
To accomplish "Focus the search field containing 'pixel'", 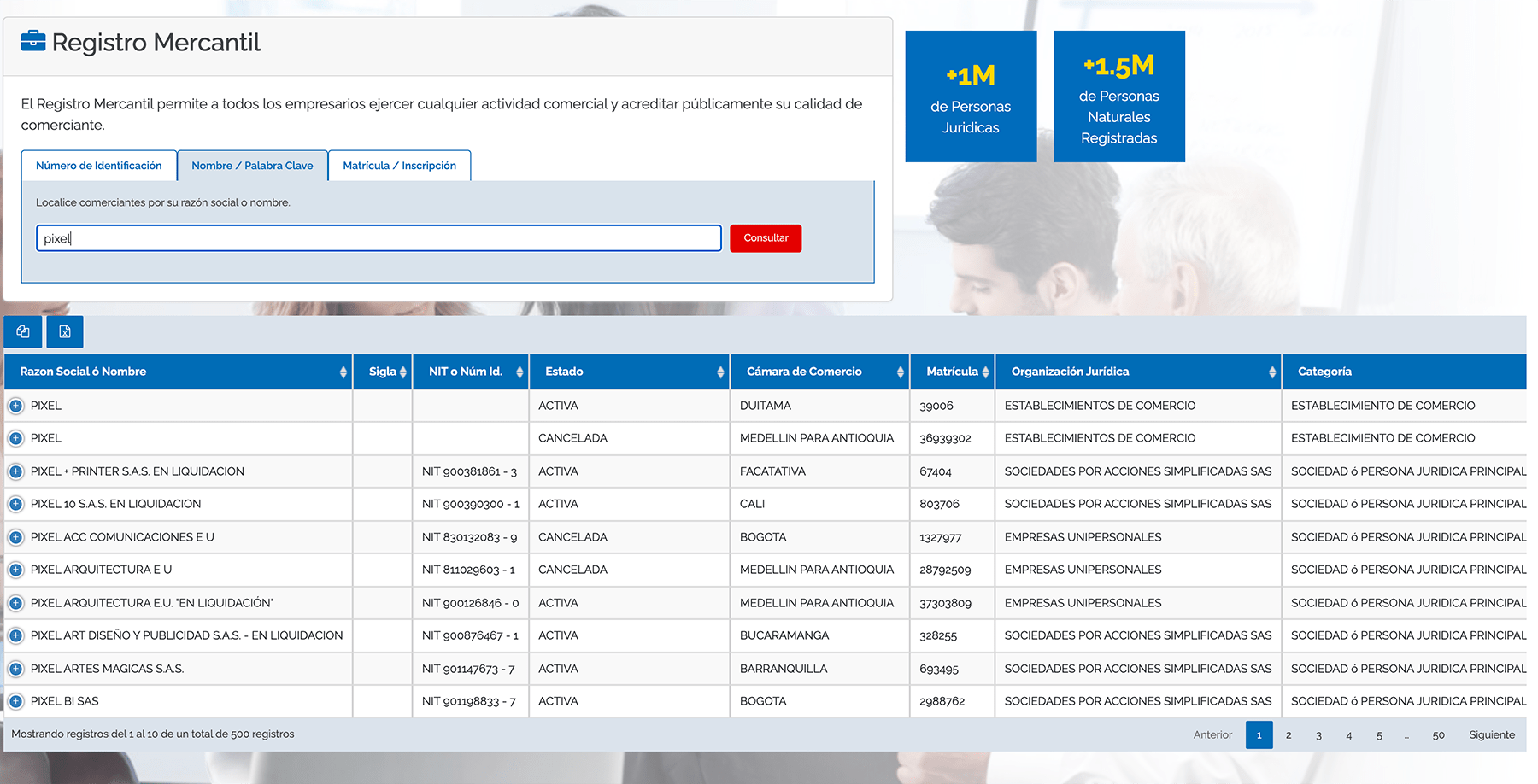I will tap(379, 238).
